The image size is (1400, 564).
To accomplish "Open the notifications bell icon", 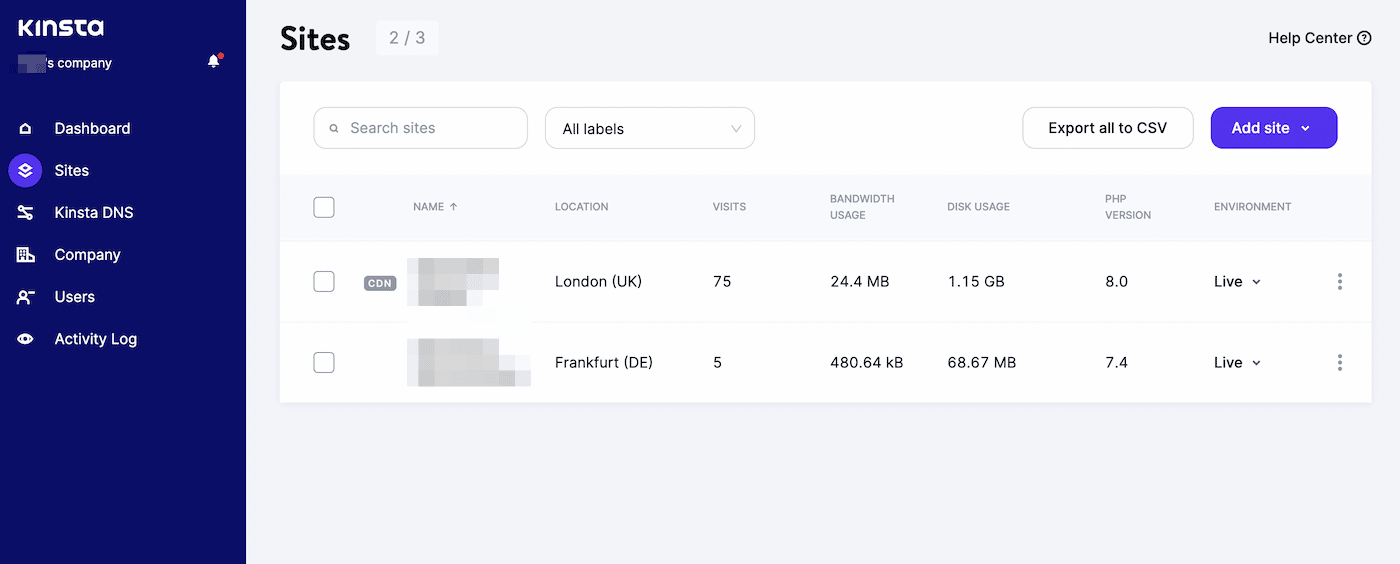I will click(x=213, y=62).
